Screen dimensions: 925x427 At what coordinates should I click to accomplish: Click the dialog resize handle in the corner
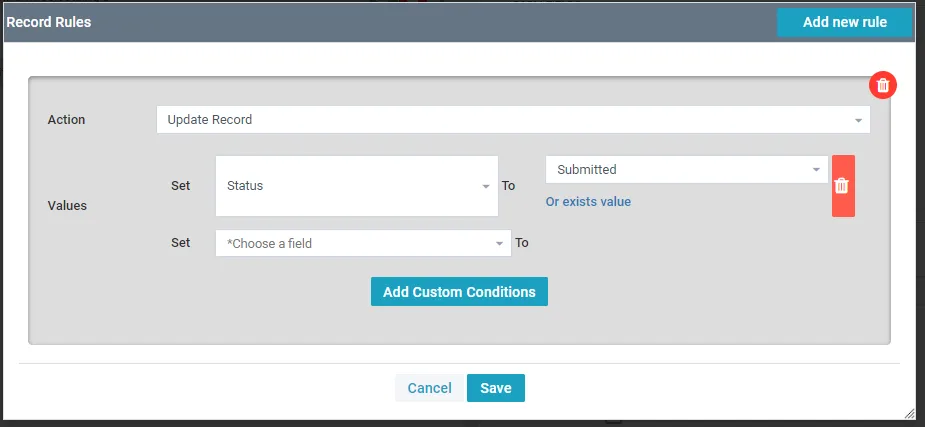[x=909, y=412]
